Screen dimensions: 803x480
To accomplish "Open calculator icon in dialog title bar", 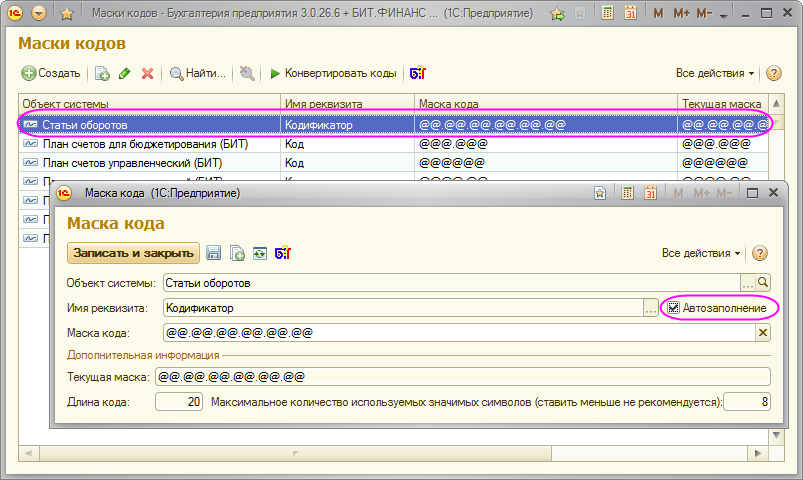I will (x=627, y=193).
